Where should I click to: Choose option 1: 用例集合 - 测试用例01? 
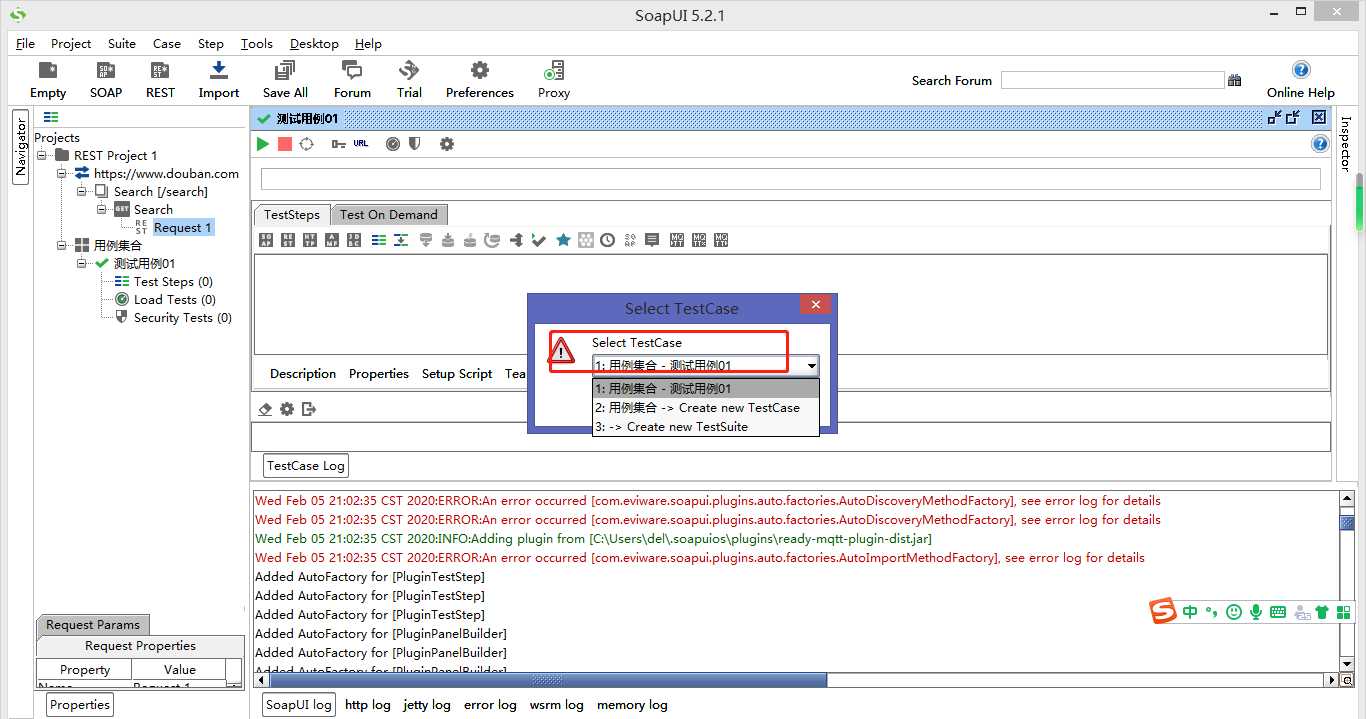pos(706,389)
